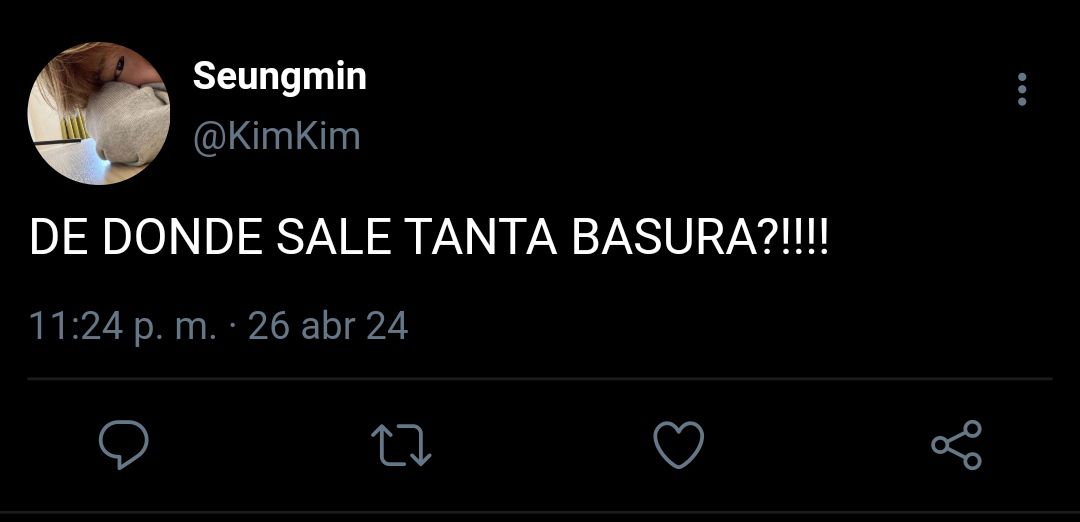Click the 26 abr 24 date

point(328,326)
